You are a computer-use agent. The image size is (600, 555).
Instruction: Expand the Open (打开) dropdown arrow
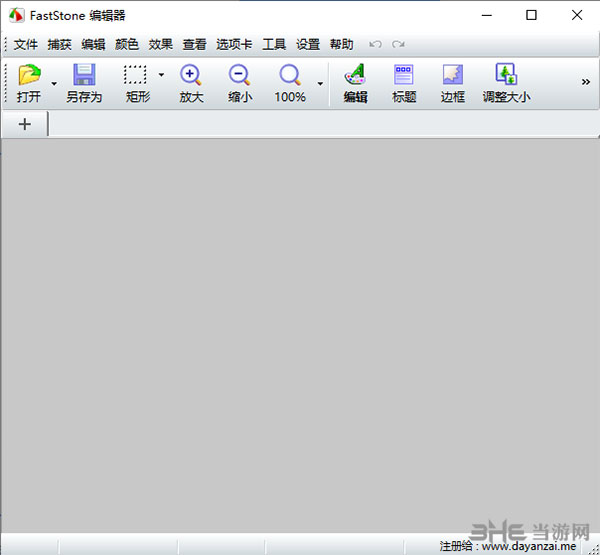(54, 83)
